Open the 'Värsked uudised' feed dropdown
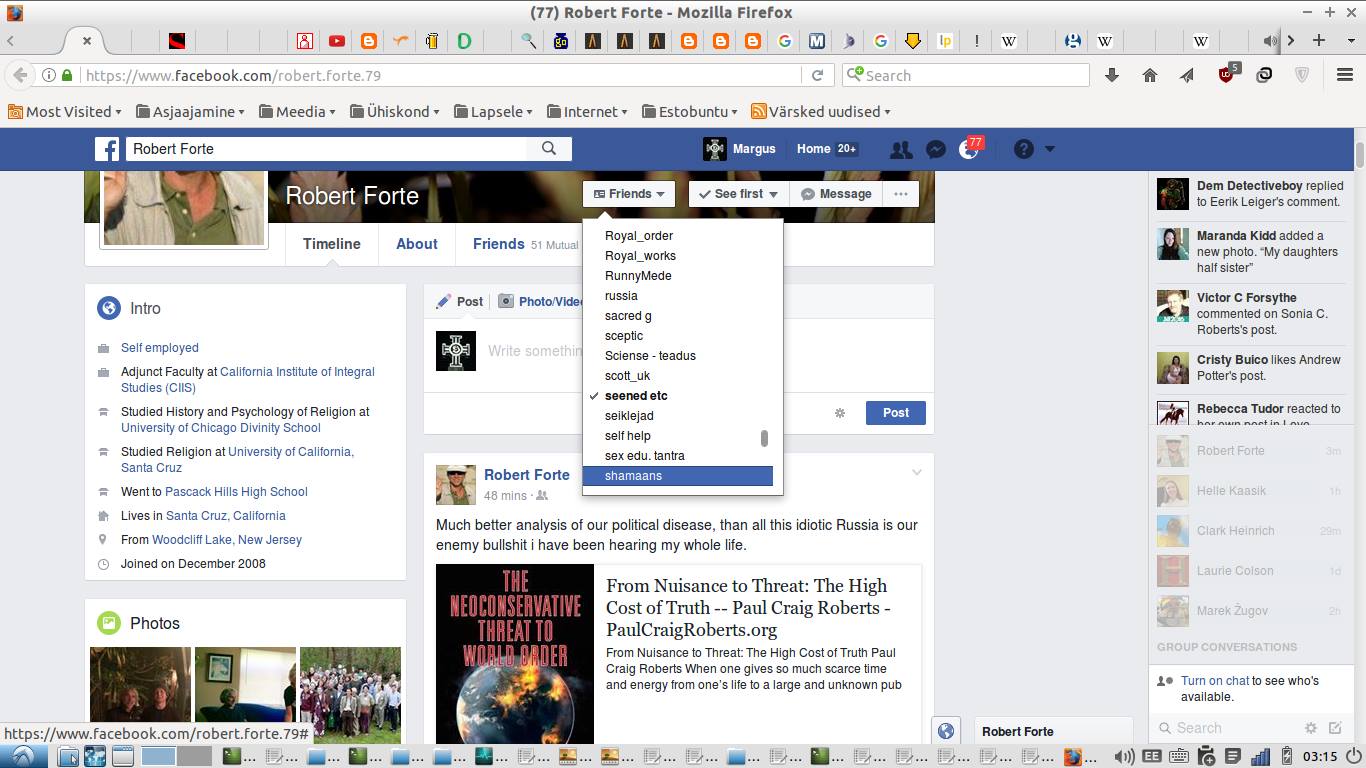 [x=821, y=112]
